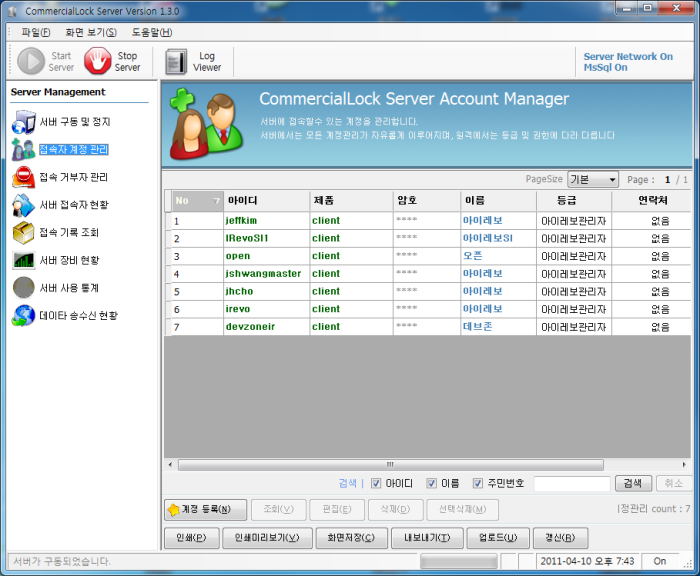Click the 접속자 계정 관리 sidebar icon
700x576 pixels.
23,150
